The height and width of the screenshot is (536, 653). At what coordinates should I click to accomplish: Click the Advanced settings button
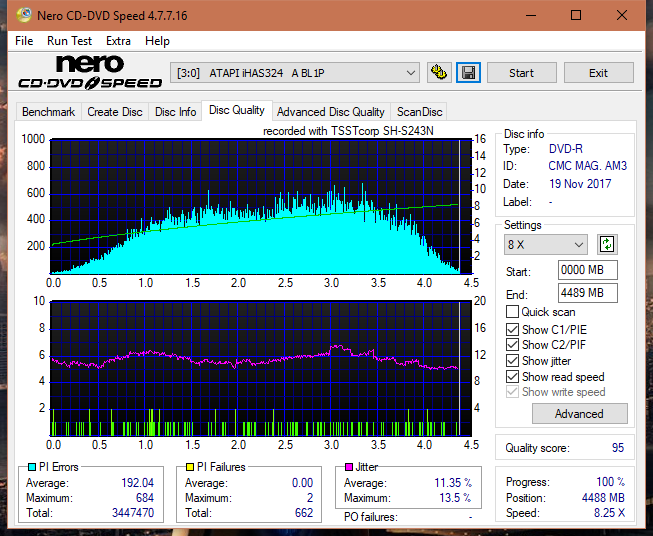579,414
